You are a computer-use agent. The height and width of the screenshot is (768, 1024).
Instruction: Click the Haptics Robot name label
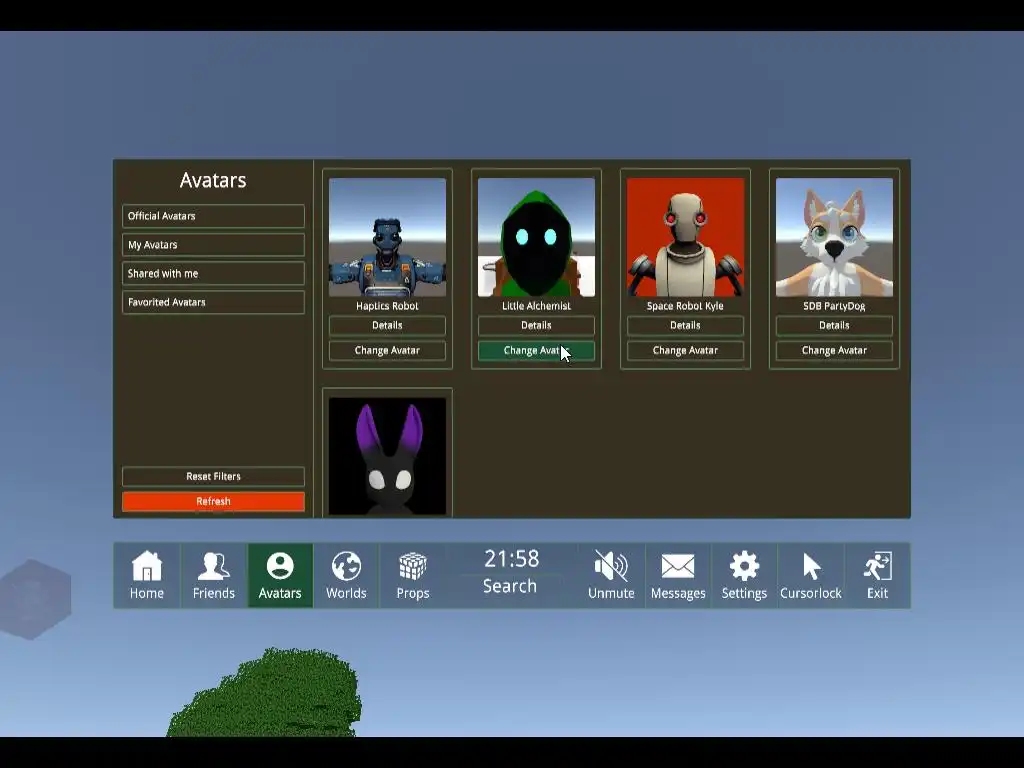click(387, 306)
